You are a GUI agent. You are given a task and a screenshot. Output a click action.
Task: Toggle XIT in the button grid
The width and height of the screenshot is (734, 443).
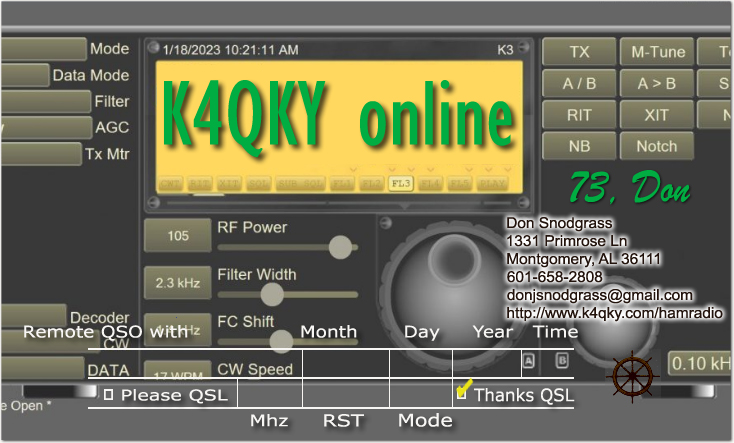pos(657,115)
